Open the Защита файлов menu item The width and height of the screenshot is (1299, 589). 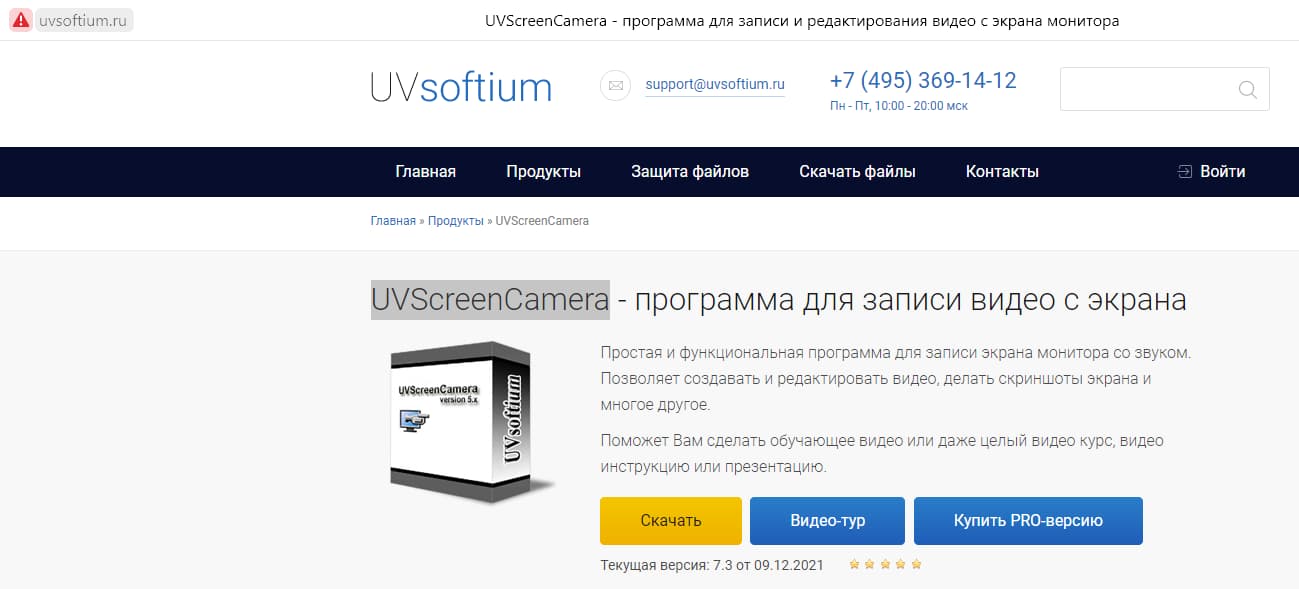[690, 172]
